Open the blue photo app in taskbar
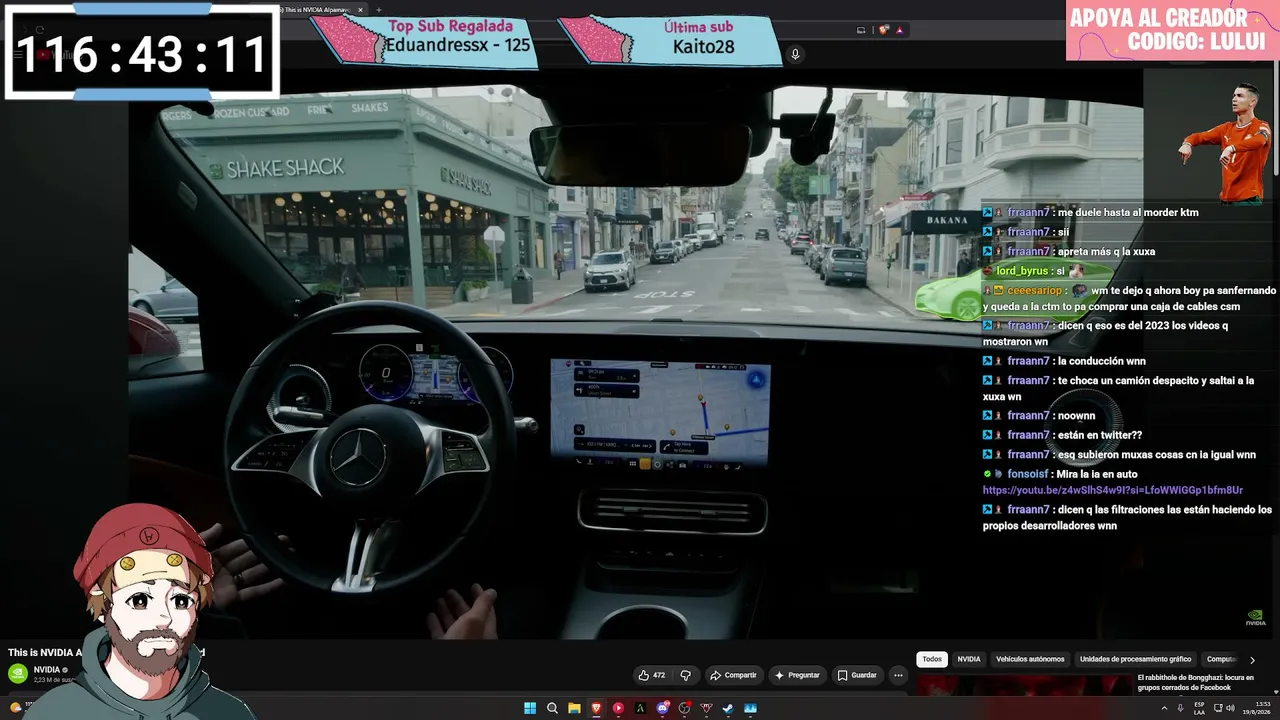Screen dimensions: 1280x720 point(750,708)
